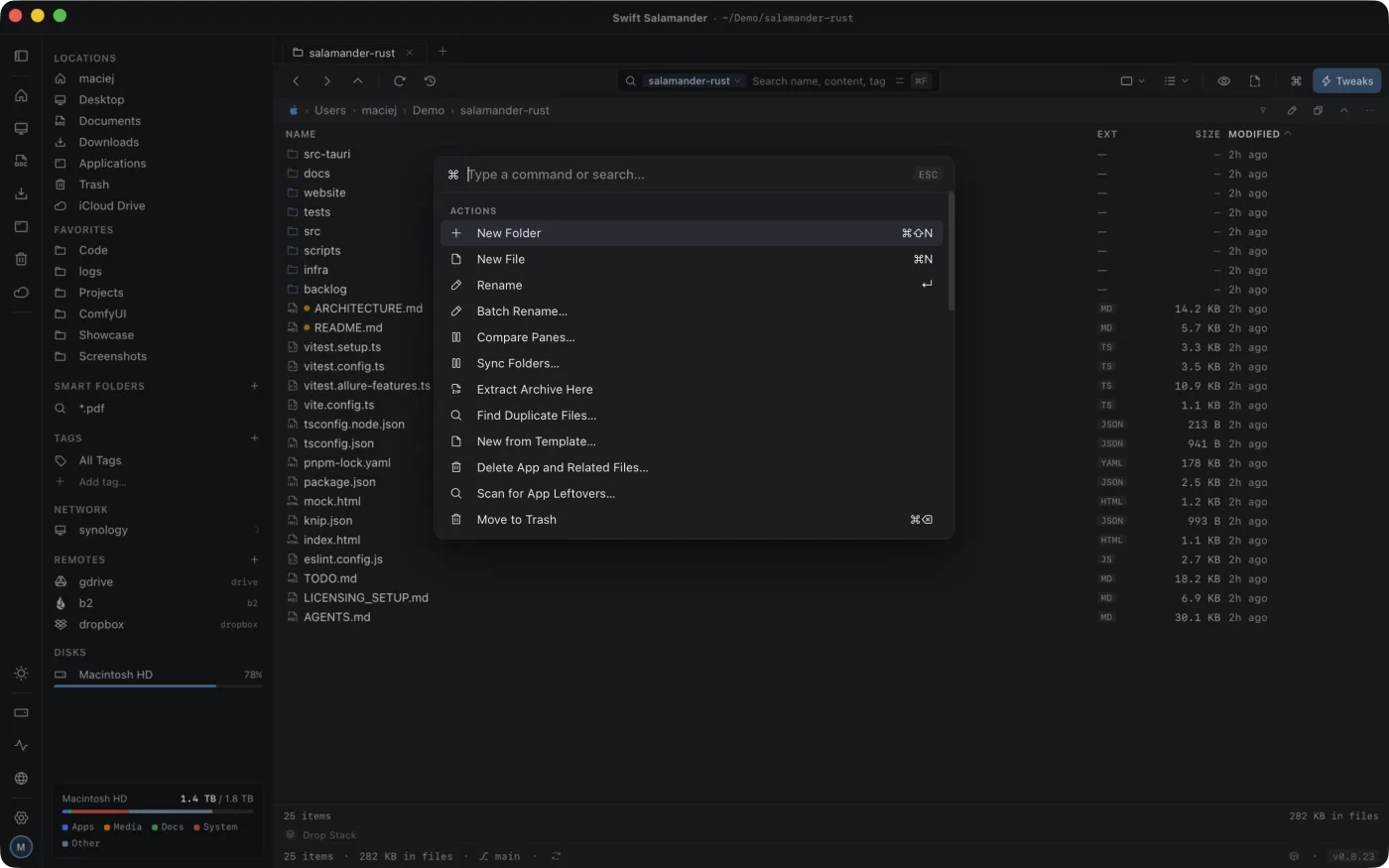Toggle the light/dark theme sun icon
The image size is (1389, 868).
coord(21,674)
